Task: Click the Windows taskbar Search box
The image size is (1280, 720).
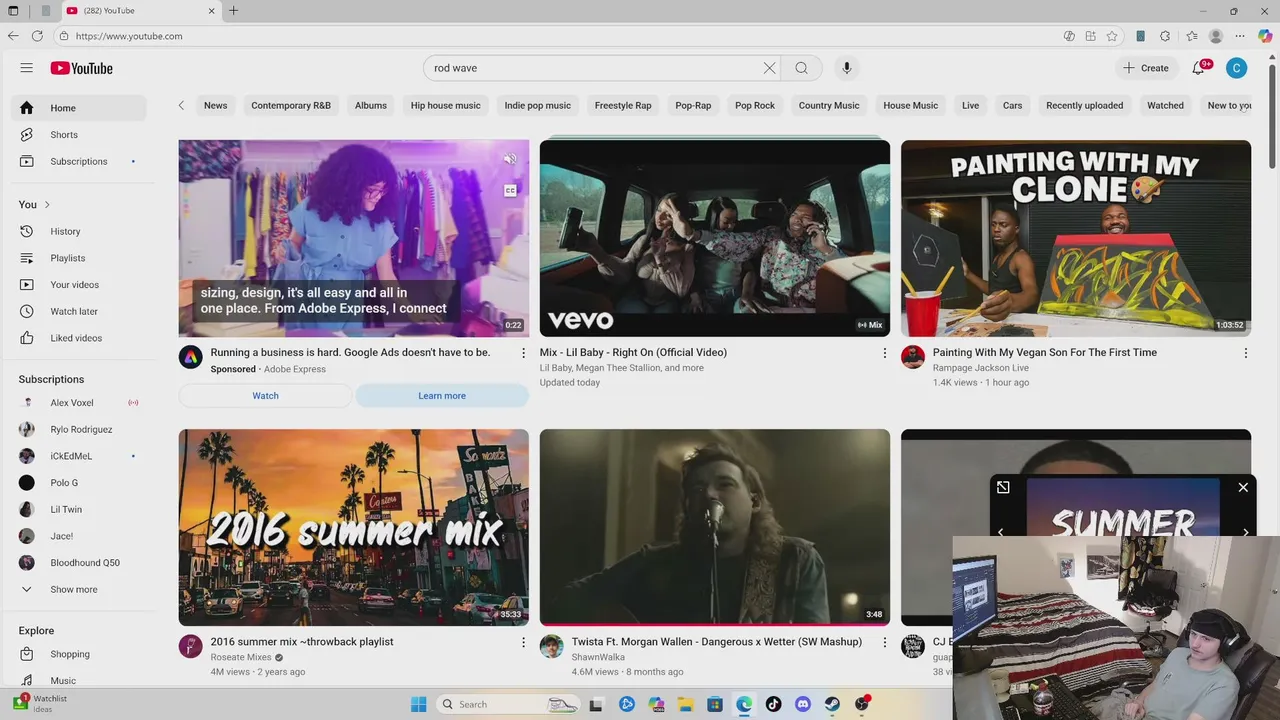Action: point(508,704)
